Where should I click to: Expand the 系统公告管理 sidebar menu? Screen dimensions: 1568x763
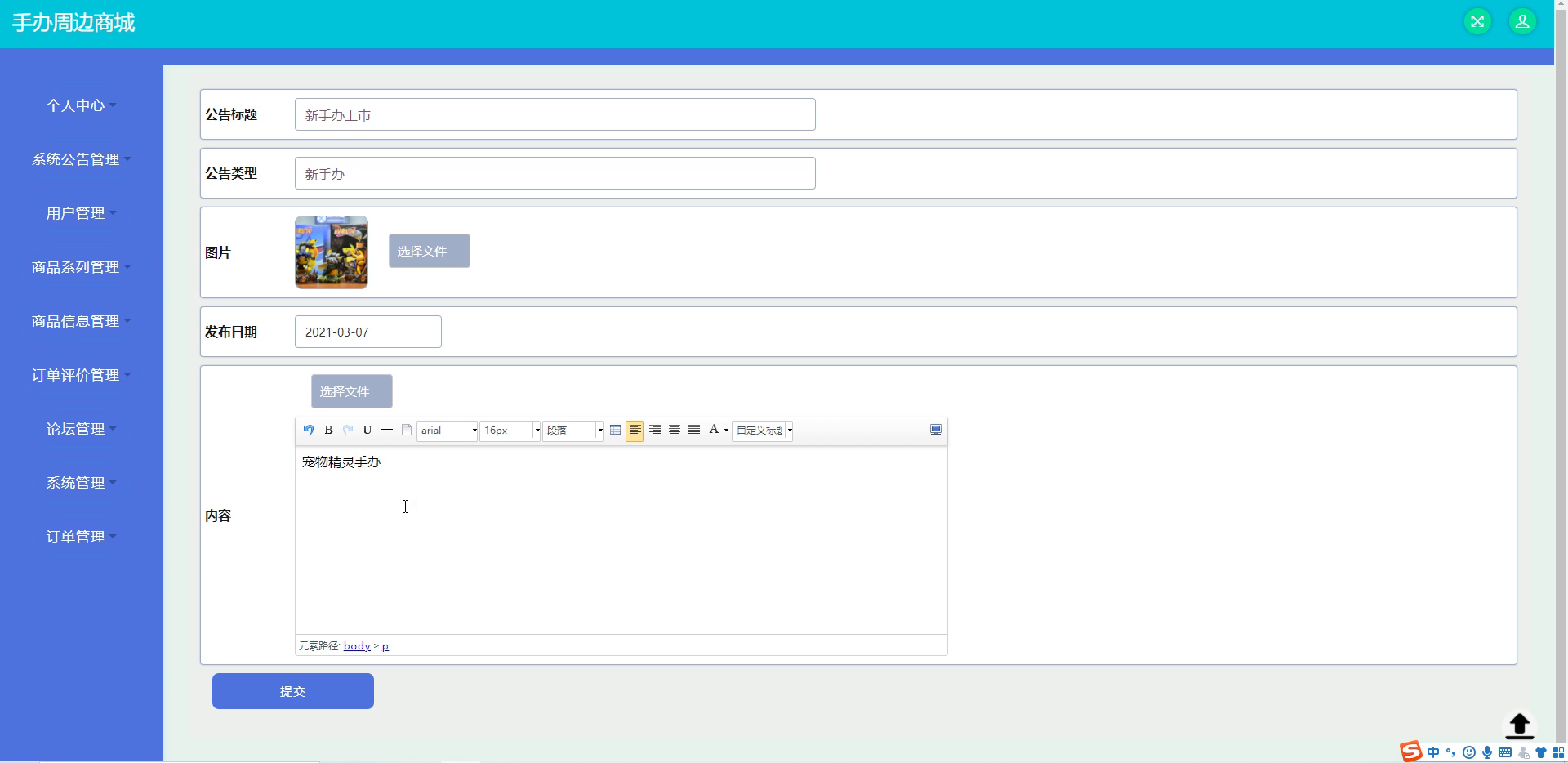coord(81,159)
